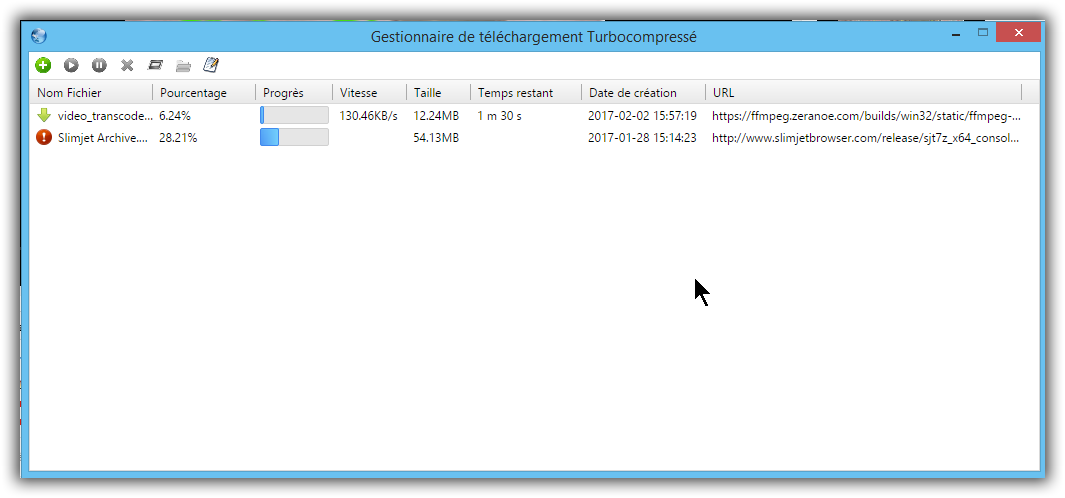The image size is (1065, 498).
Task: Click the green downloading arrow on video_transcode row
Action: tap(44, 115)
